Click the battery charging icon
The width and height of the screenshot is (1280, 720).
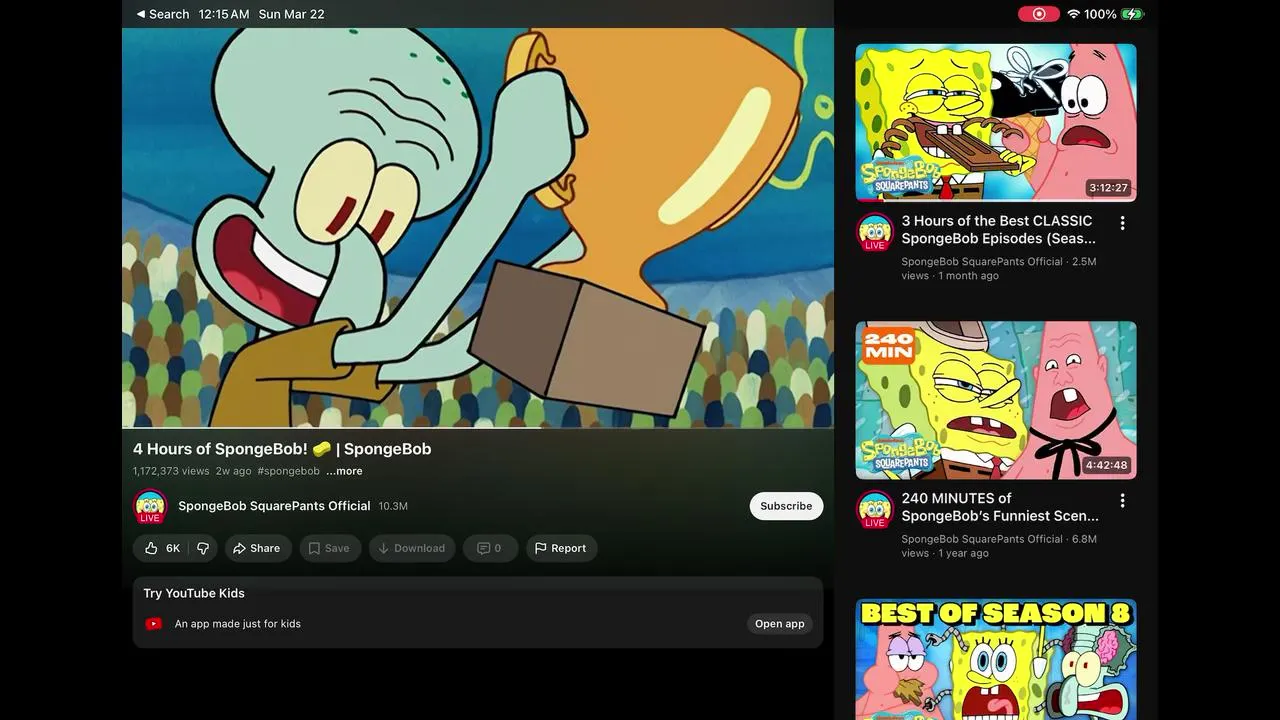point(1132,14)
